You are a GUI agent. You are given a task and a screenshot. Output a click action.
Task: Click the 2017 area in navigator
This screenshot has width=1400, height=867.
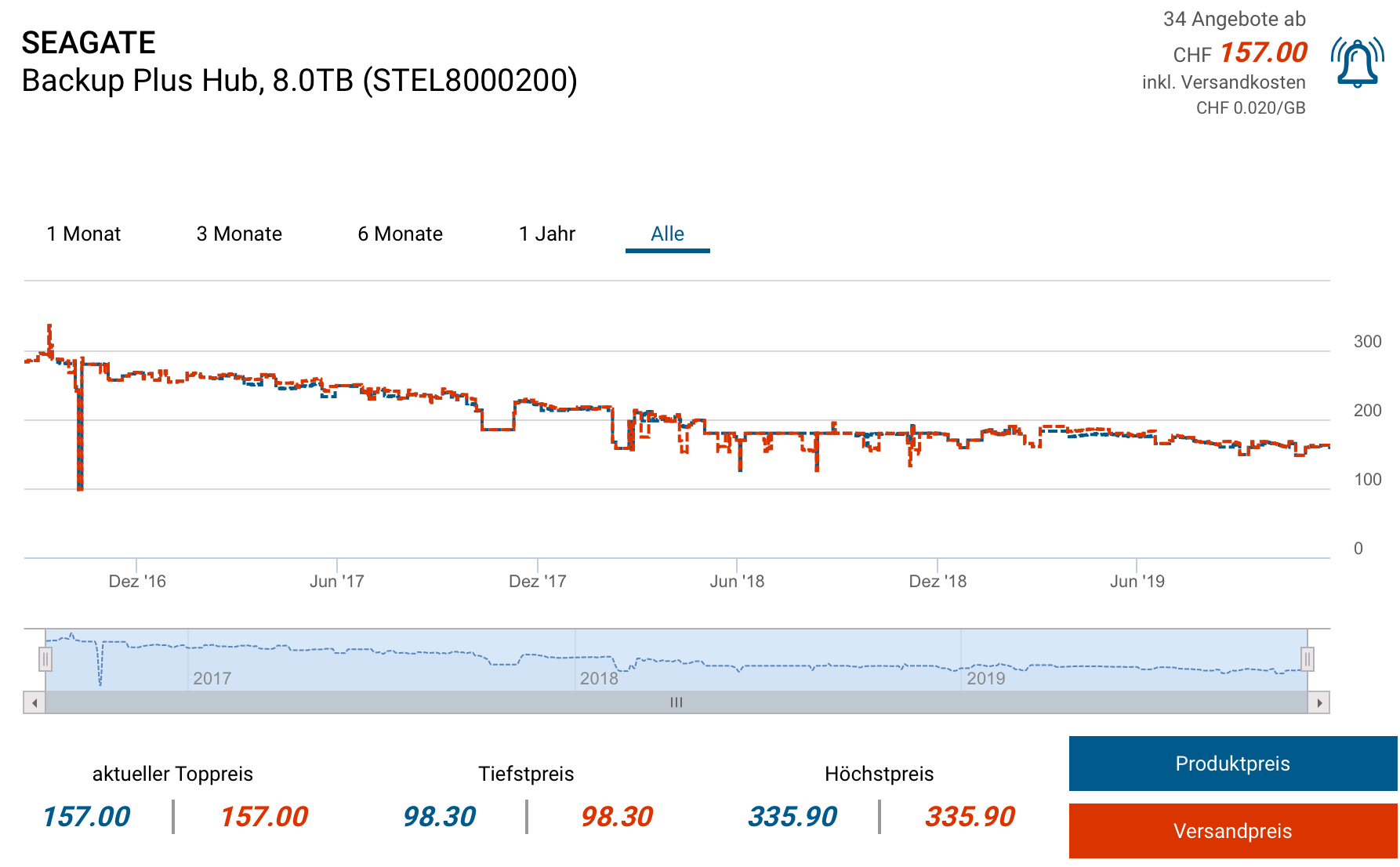pos(212,678)
